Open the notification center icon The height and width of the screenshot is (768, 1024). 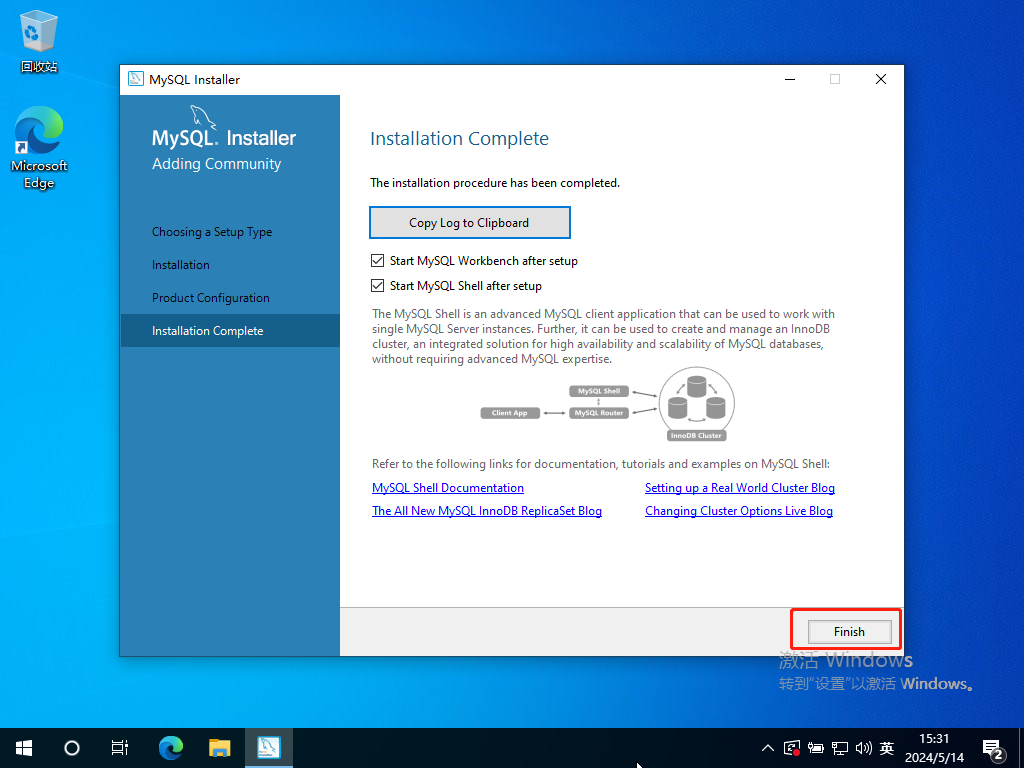(x=992, y=748)
